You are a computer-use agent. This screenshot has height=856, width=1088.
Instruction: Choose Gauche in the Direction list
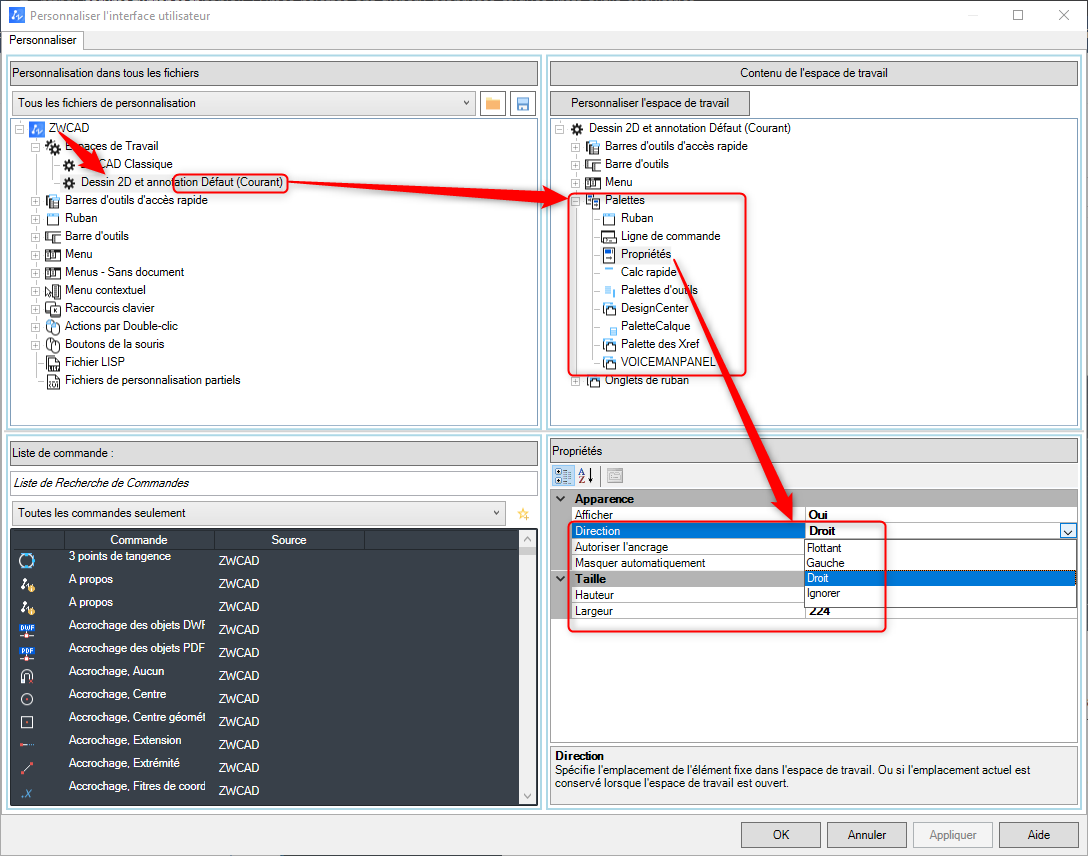pos(825,563)
